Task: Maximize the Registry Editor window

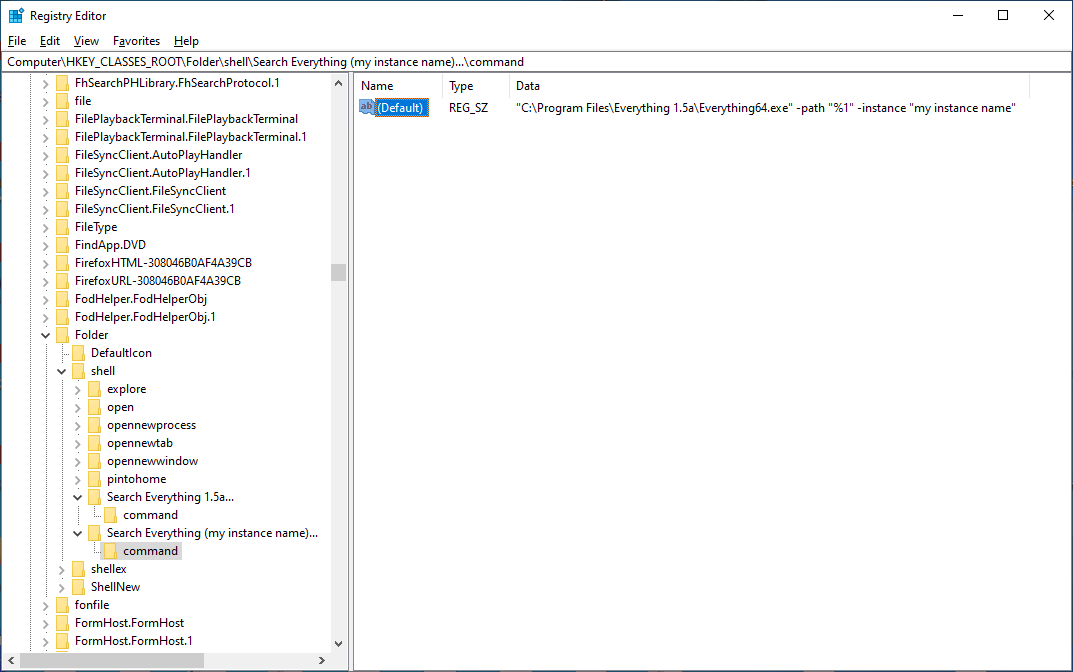Action: coord(1003,15)
